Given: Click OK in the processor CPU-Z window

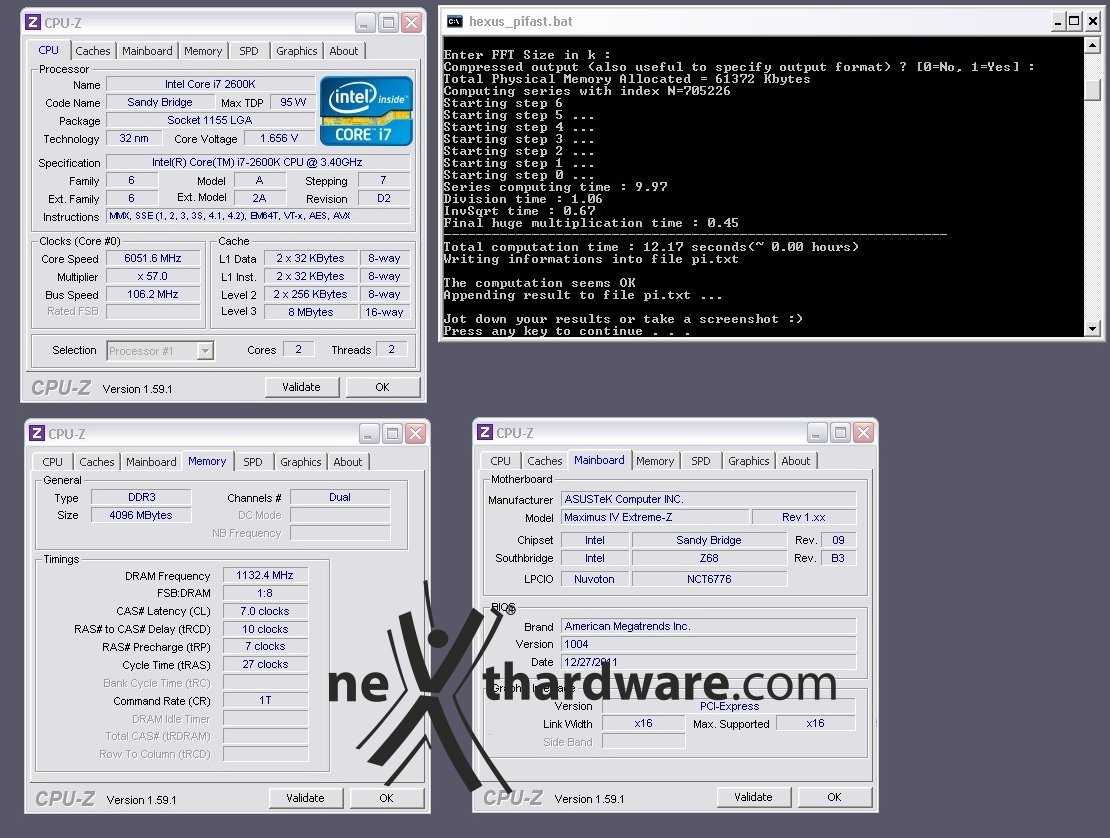Looking at the screenshot, I should 382,387.
